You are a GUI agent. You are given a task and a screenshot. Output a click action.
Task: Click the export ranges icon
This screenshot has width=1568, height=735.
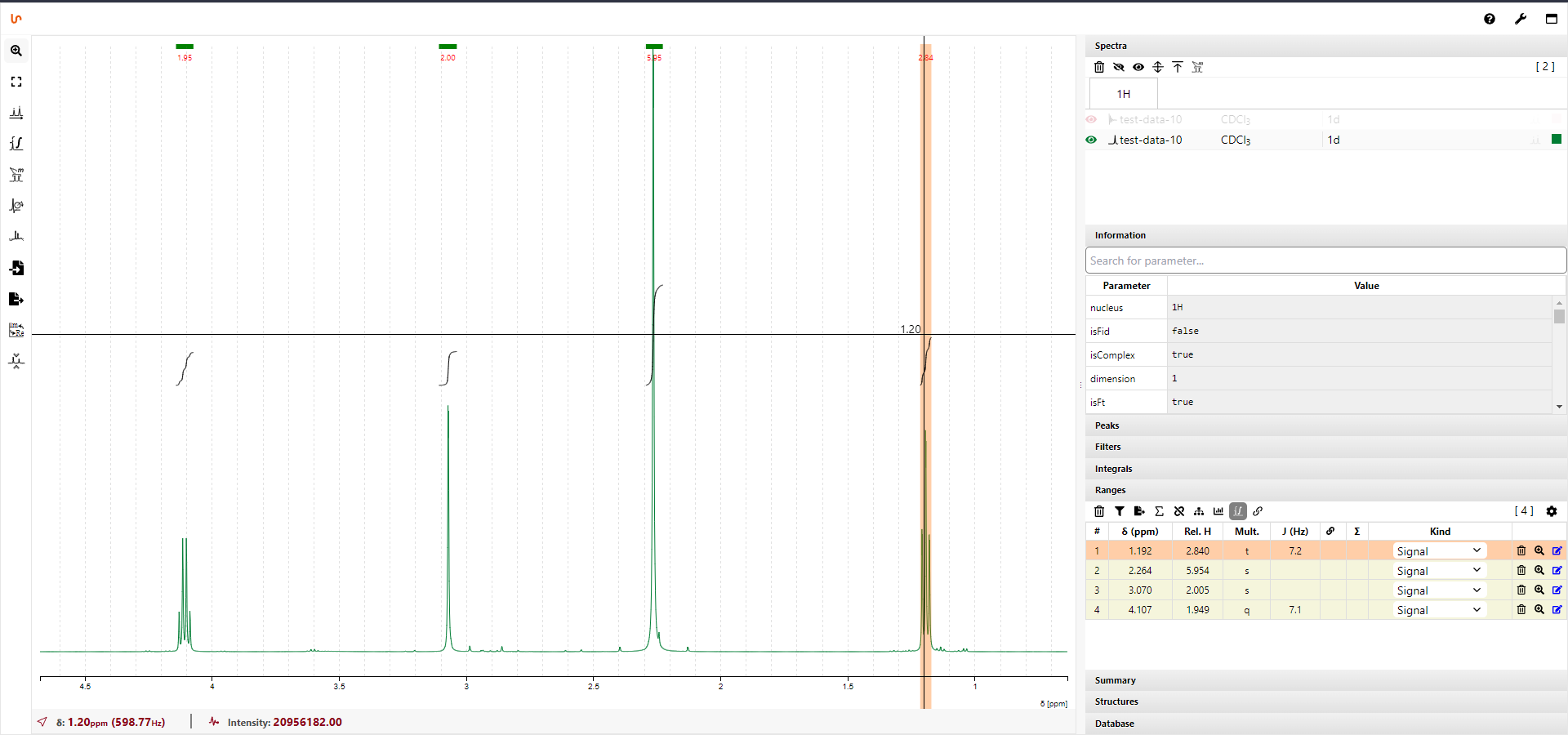(x=1139, y=511)
